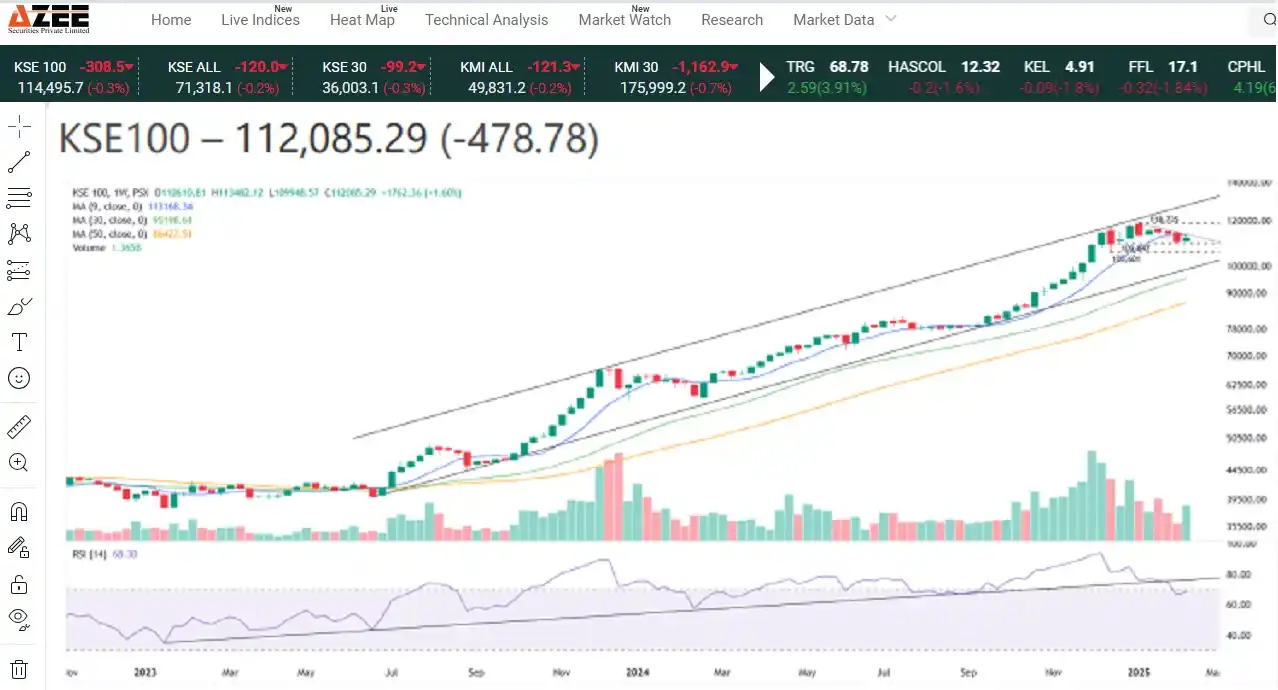Select the brush drawing tool
Image resolution: width=1278 pixels, height=690 pixels.
coord(19,306)
